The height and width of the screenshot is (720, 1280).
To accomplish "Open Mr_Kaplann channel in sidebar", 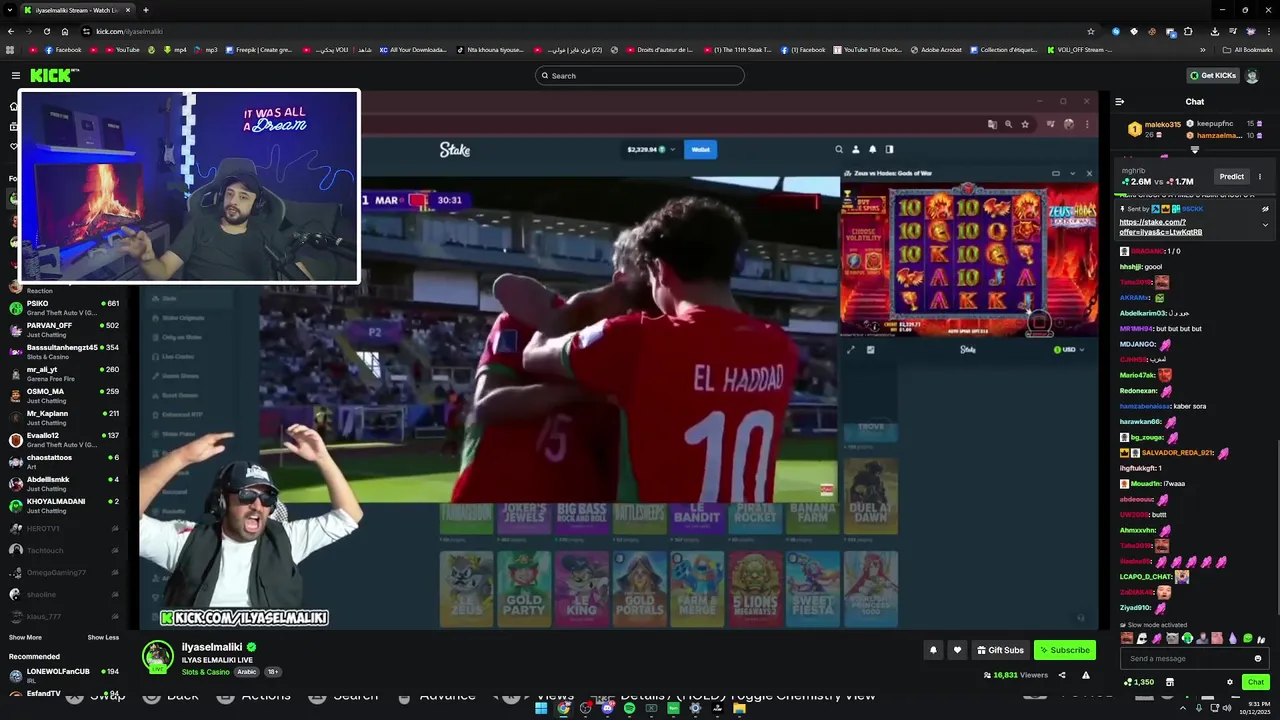I will click(64, 417).
